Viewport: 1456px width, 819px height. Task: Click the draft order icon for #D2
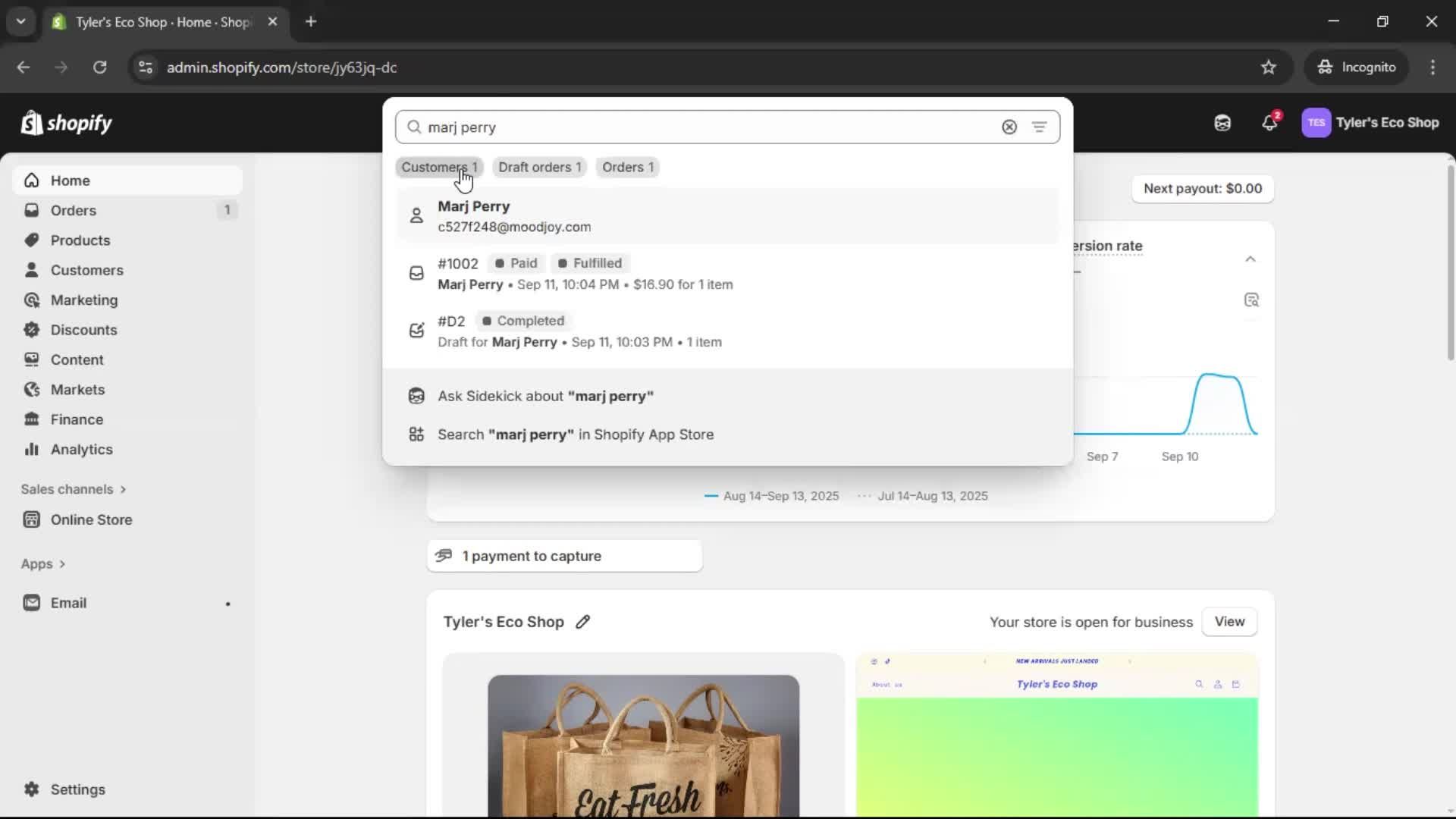(416, 331)
